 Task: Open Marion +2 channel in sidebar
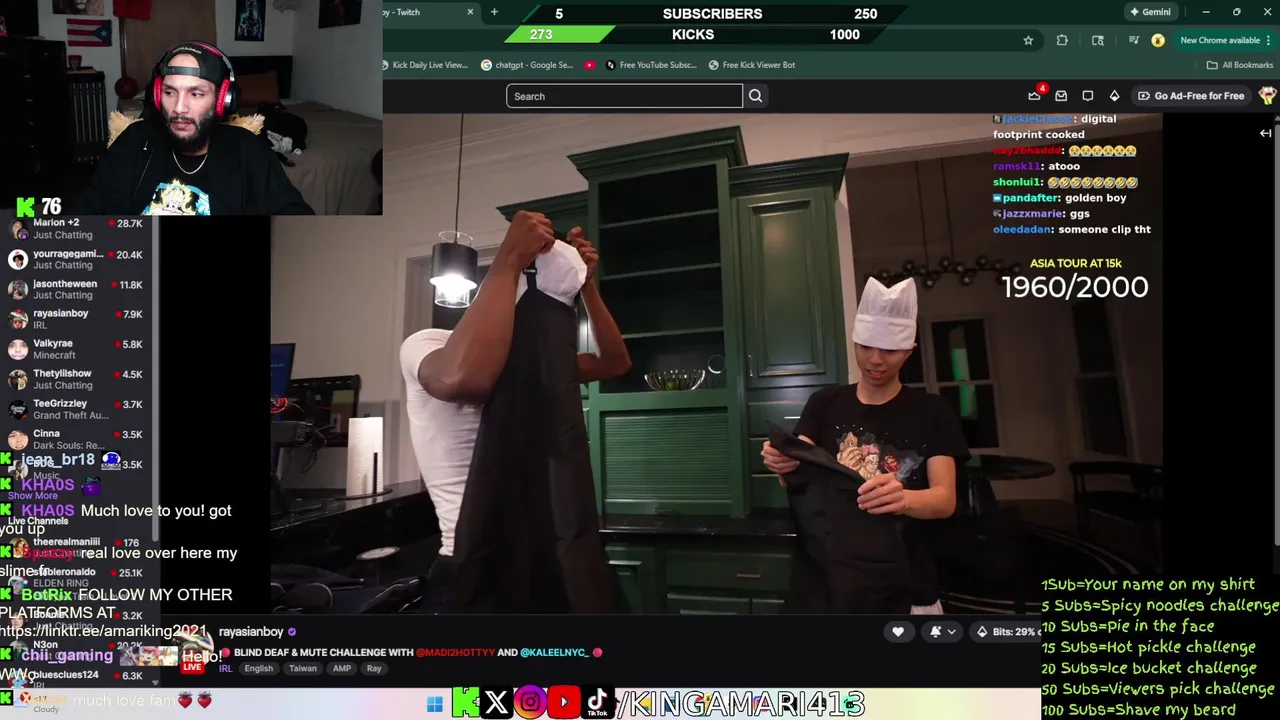76,229
